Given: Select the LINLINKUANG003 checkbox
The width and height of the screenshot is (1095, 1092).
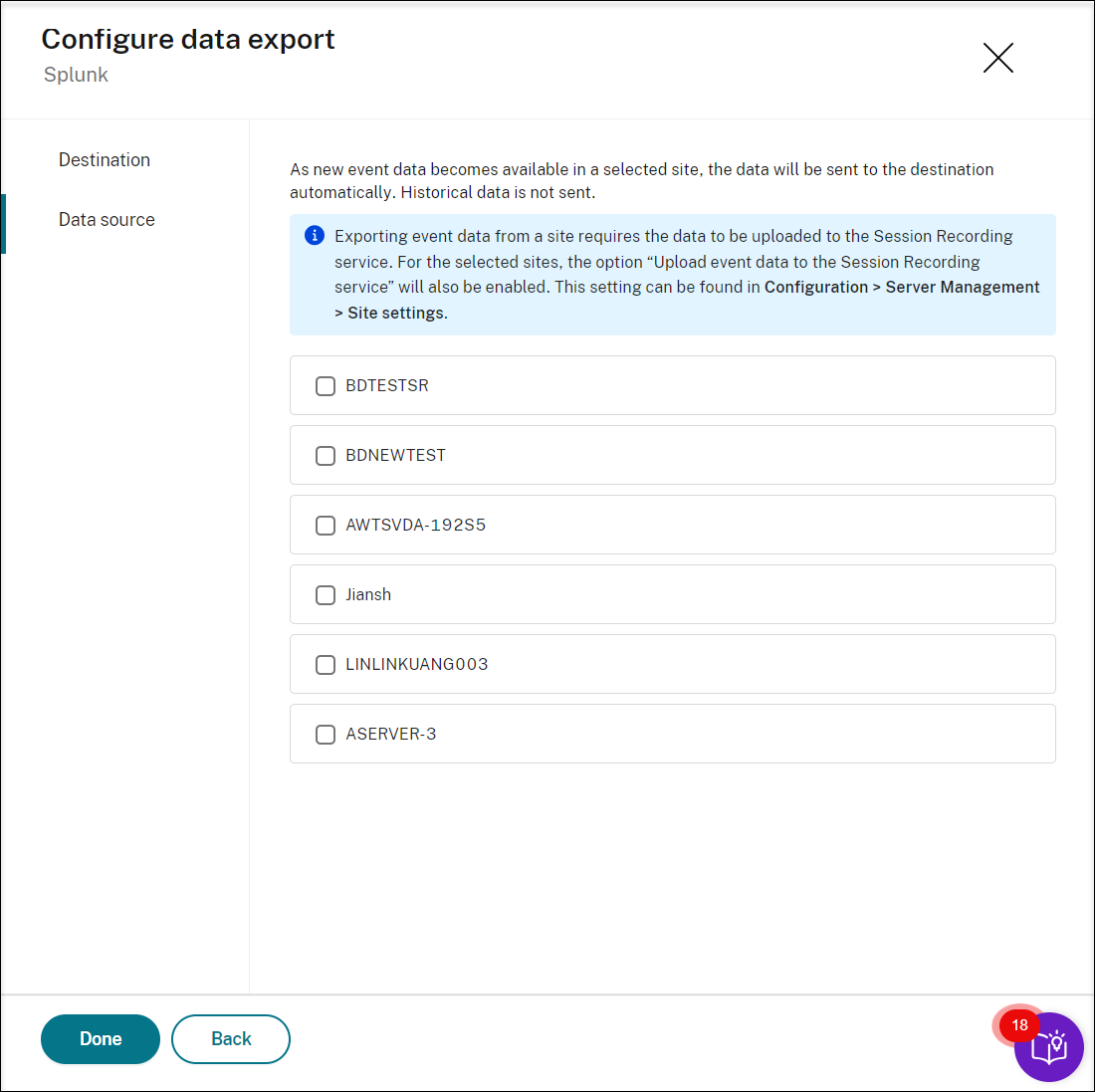Looking at the screenshot, I should pos(326,665).
